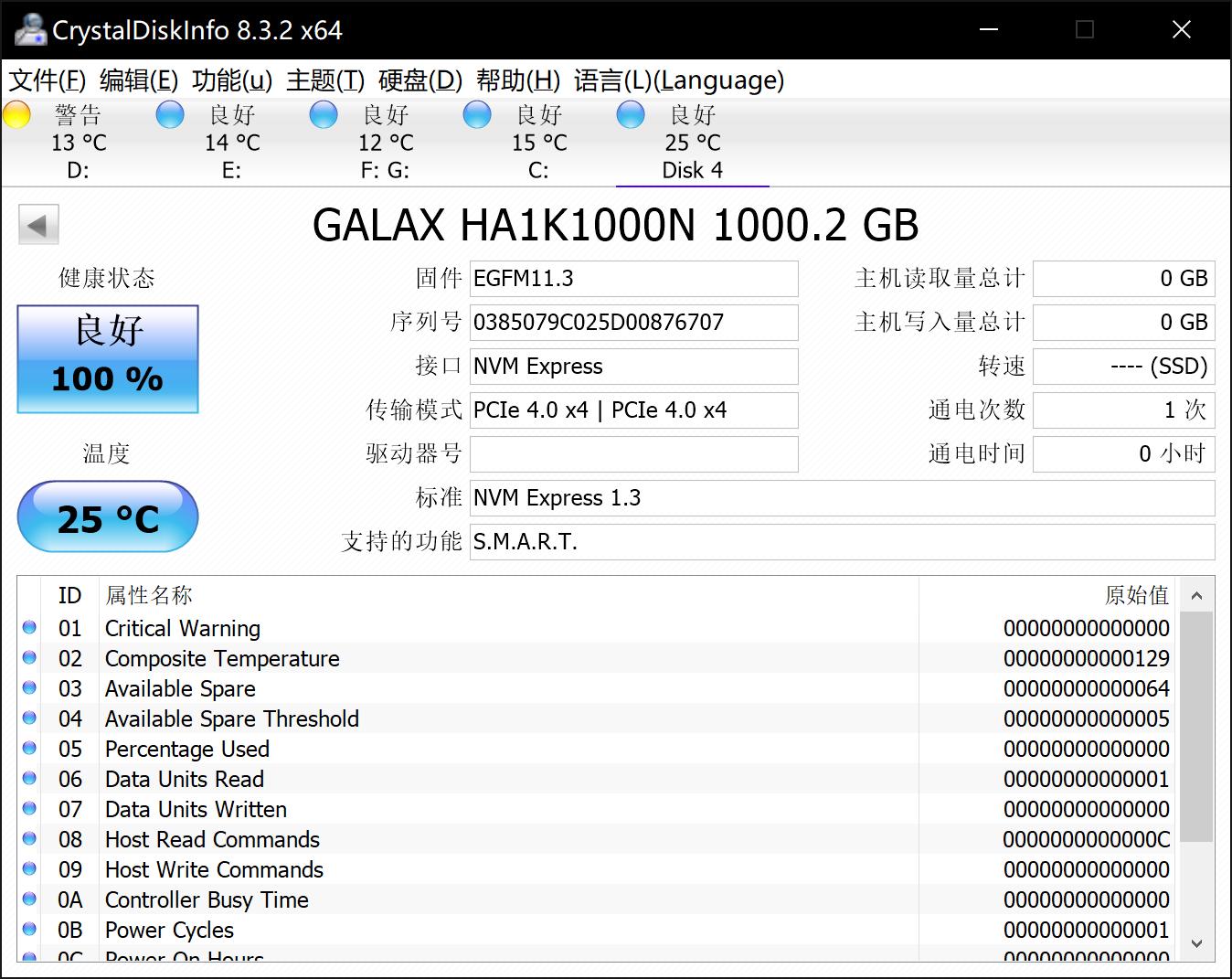Click the 序列号 serial number field
This screenshot has width=1232, height=979.
(x=633, y=322)
